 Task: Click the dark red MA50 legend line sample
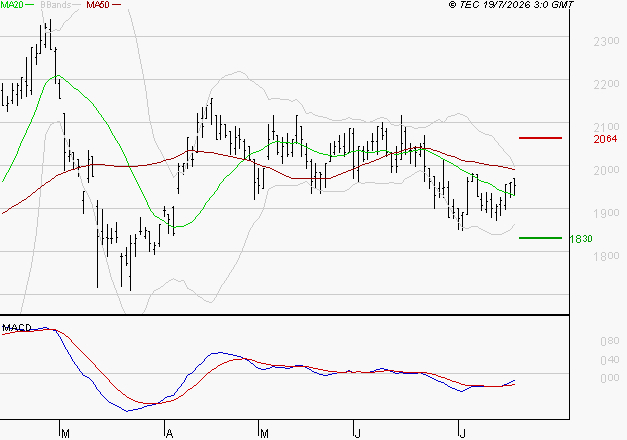click(116, 5)
